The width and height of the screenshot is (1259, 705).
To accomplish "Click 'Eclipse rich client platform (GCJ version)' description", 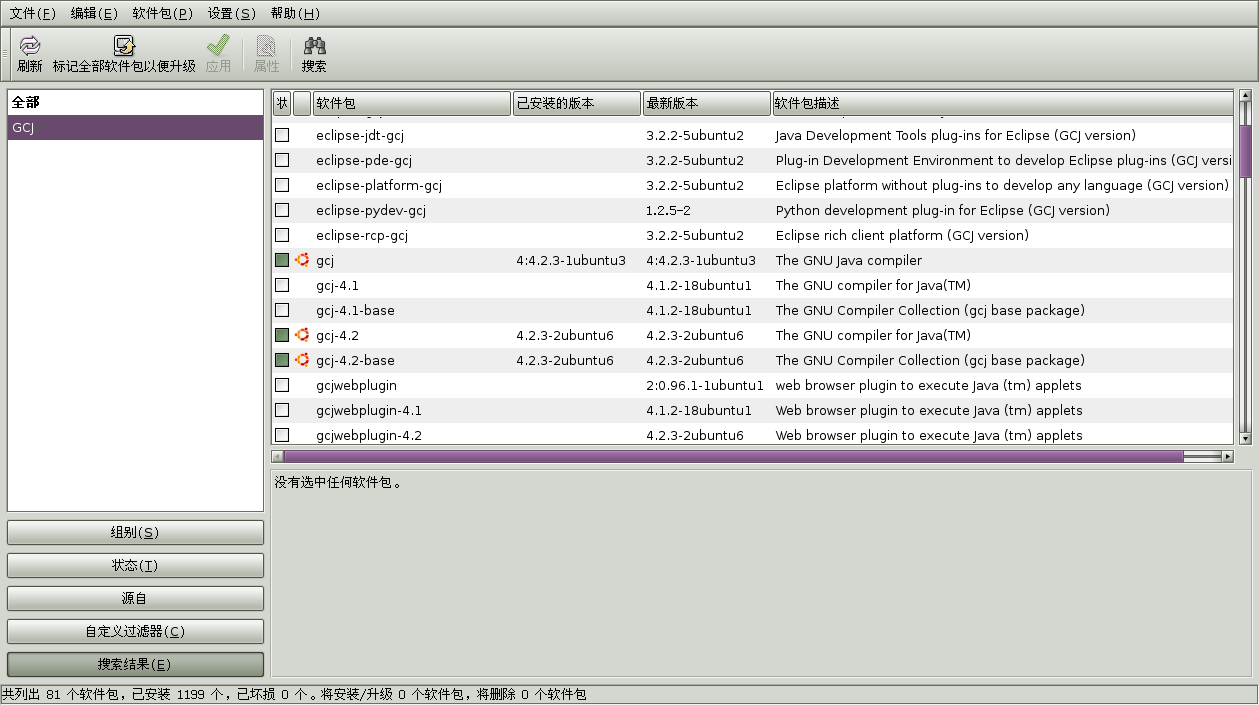I will [902, 235].
